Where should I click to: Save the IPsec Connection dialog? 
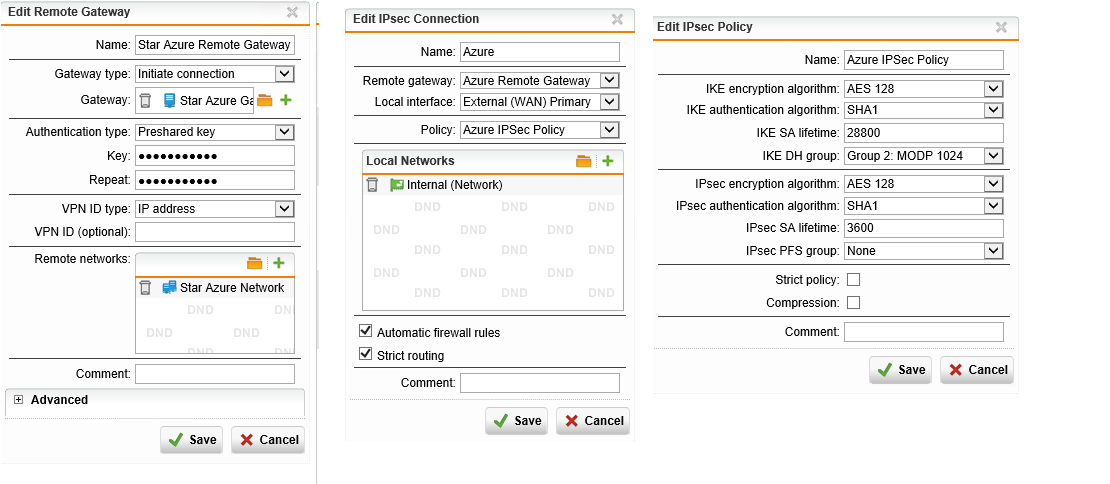coord(516,421)
